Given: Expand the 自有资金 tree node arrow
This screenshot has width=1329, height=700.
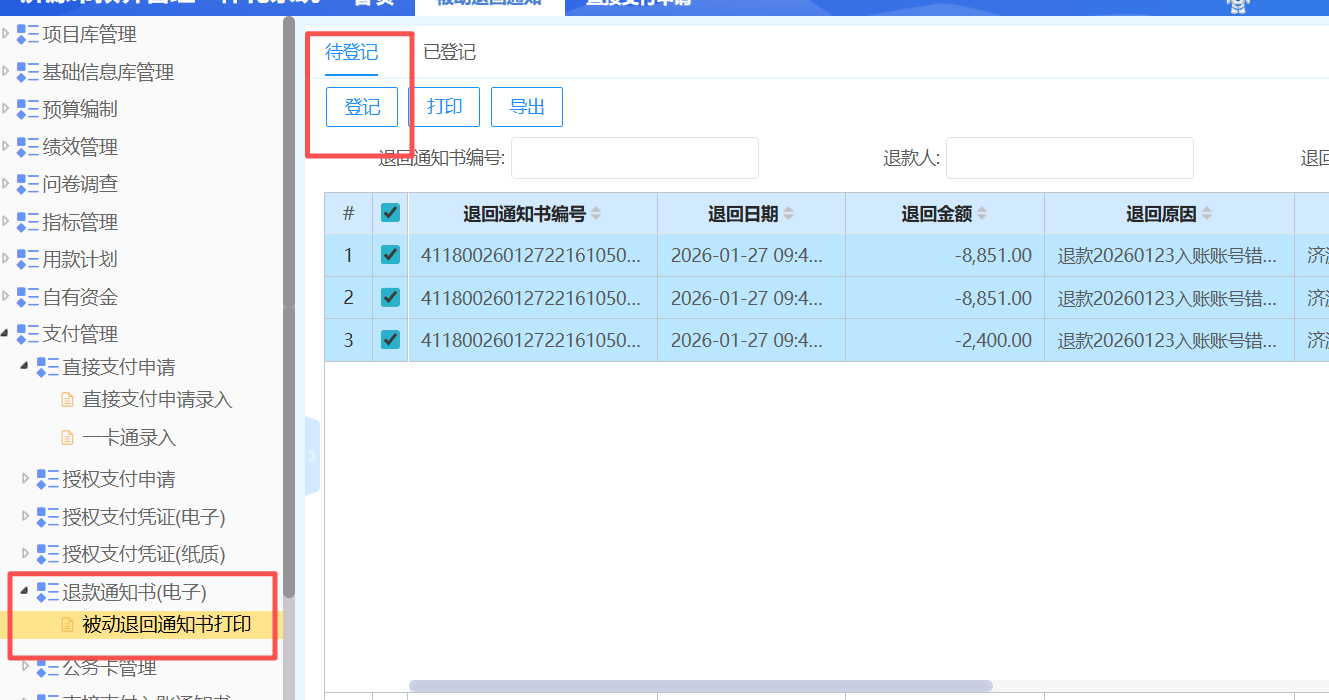Looking at the screenshot, I should [x=6, y=297].
